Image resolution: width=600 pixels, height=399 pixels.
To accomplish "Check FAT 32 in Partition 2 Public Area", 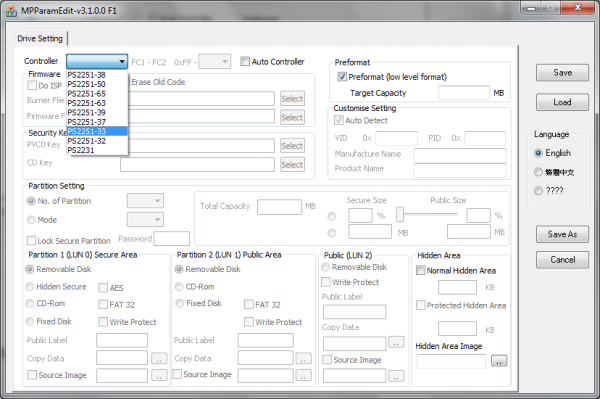I will (x=249, y=305).
